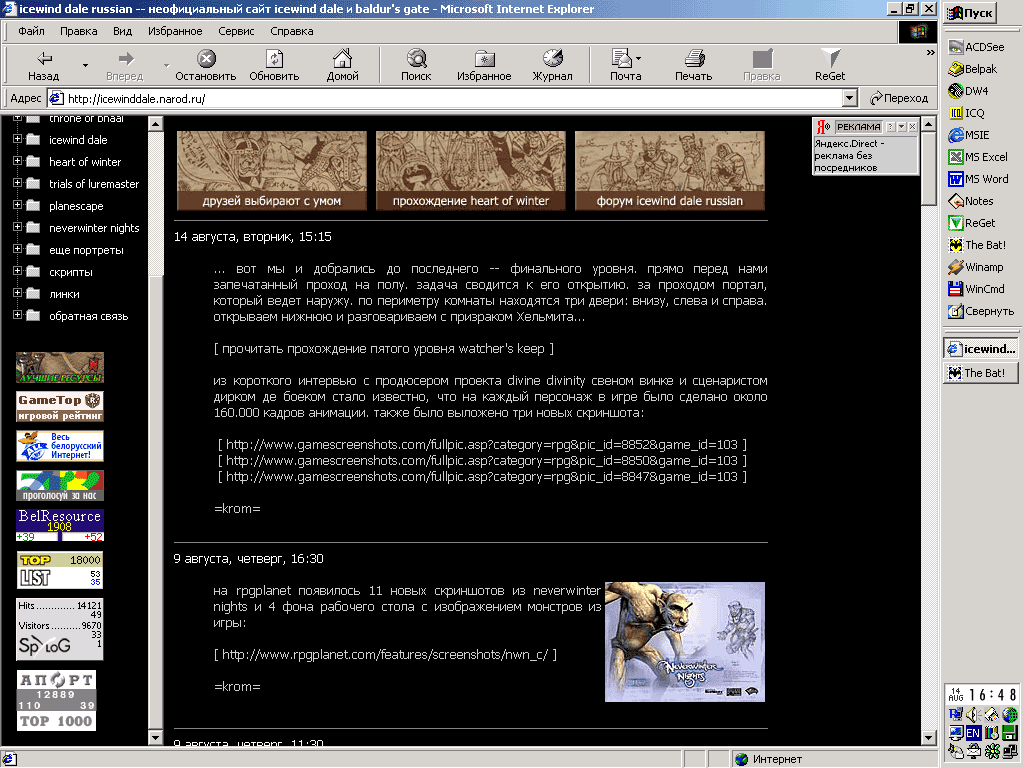Image resolution: width=1024 pixels, height=768 pixels.
Task: Open the Belpak shortcut
Action: click(x=973, y=69)
